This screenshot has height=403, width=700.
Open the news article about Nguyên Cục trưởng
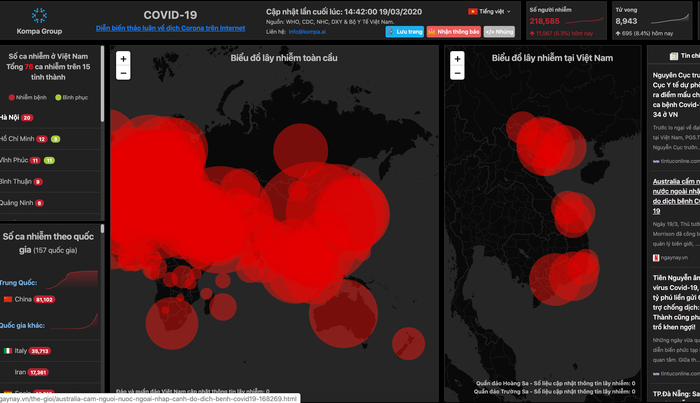[676, 95]
